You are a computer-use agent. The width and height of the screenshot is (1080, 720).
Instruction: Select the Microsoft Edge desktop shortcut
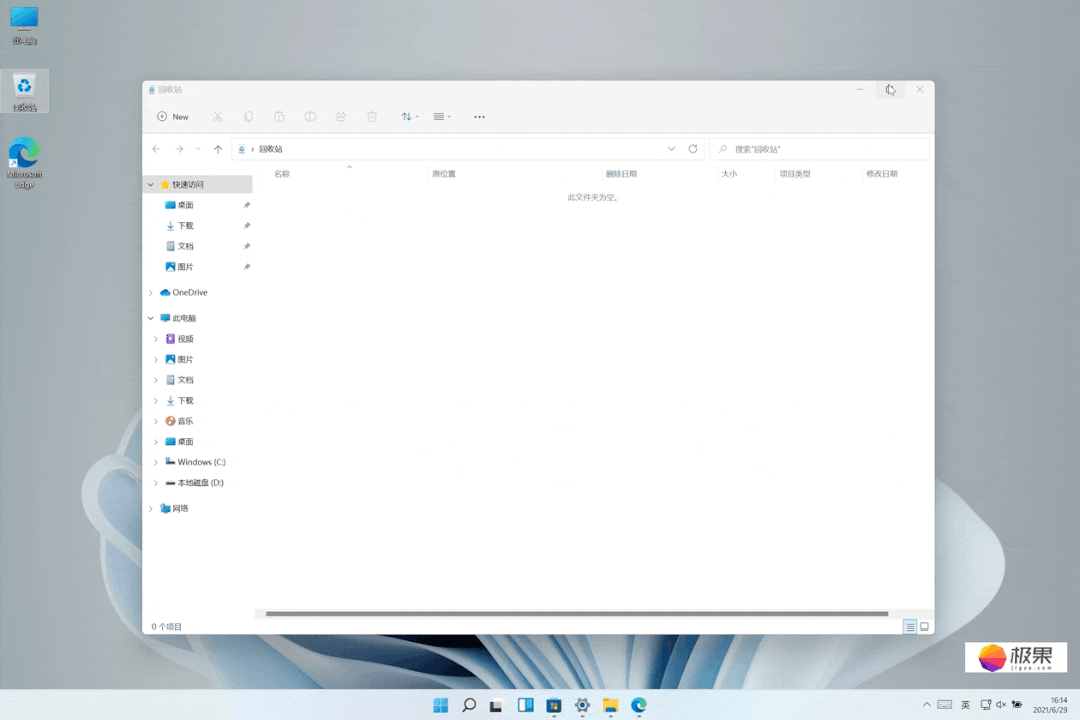(x=24, y=163)
